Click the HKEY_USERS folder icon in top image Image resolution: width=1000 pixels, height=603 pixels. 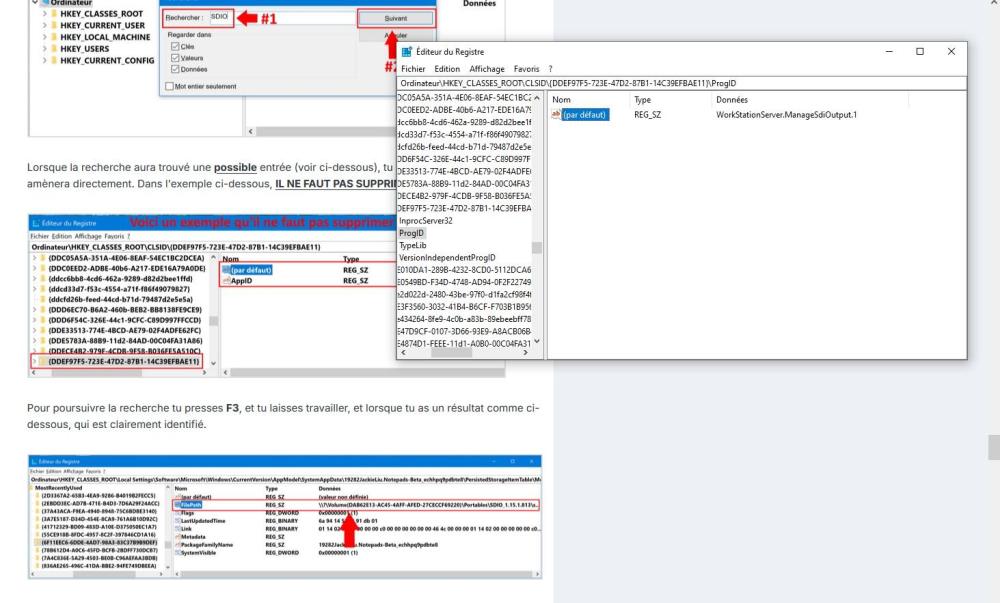pos(54,48)
